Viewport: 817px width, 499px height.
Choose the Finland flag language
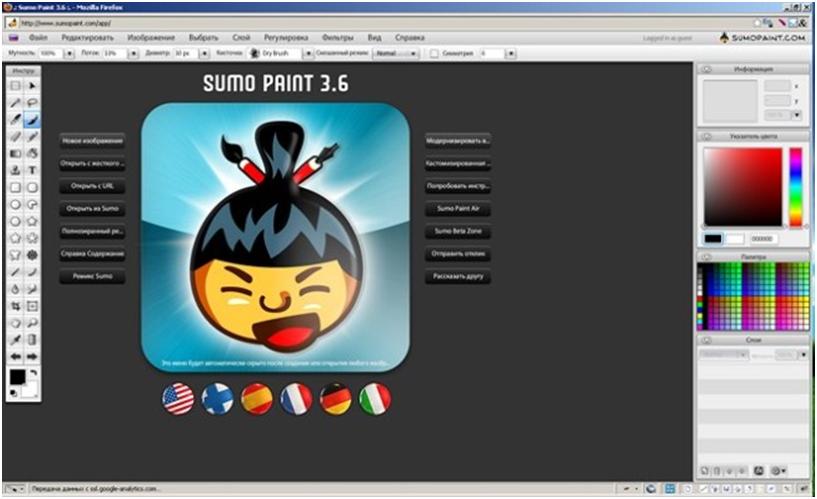[218, 399]
